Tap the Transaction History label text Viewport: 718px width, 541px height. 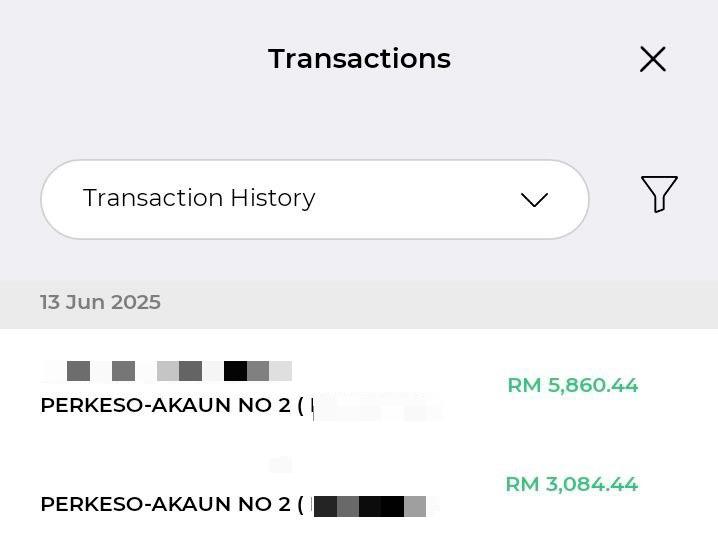[x=199, y=198]
